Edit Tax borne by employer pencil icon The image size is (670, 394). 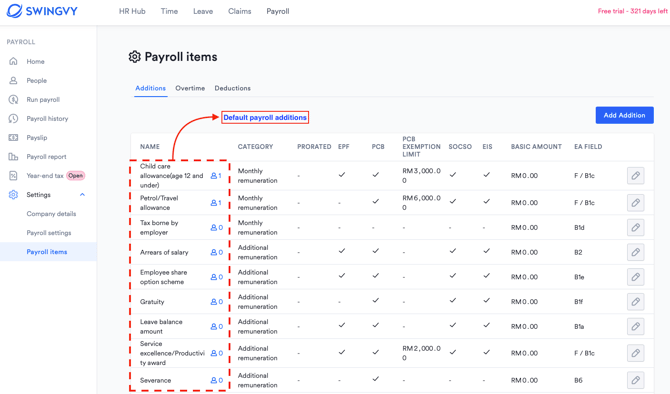tap(635, 227)
